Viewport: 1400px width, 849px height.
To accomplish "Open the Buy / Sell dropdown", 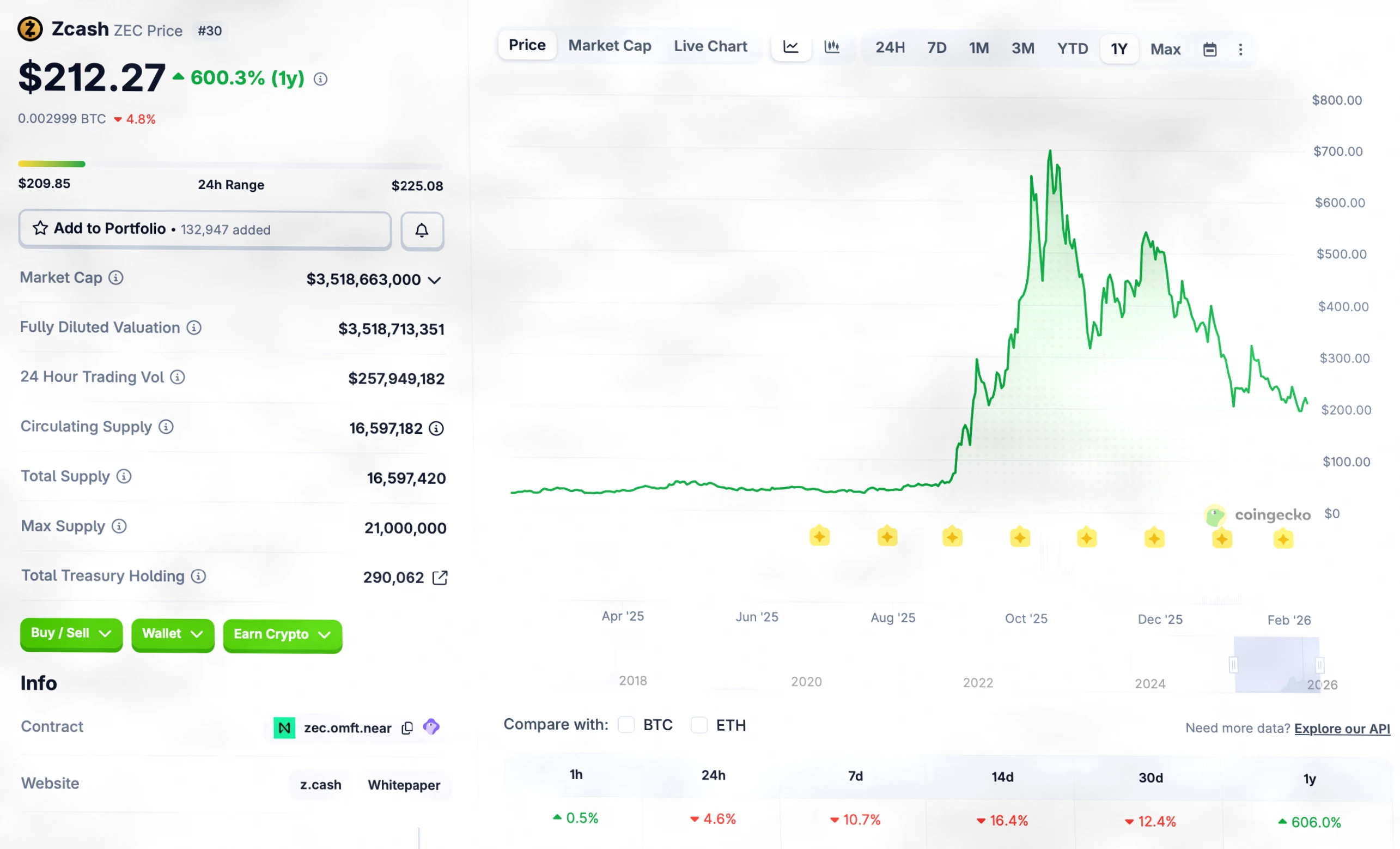I will pyautogui.click(x=71, y=634).
